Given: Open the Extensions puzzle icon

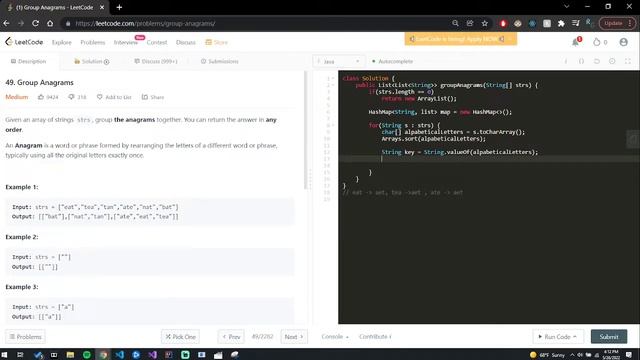Looking at the screenshot, I should (x=561, y=23).
